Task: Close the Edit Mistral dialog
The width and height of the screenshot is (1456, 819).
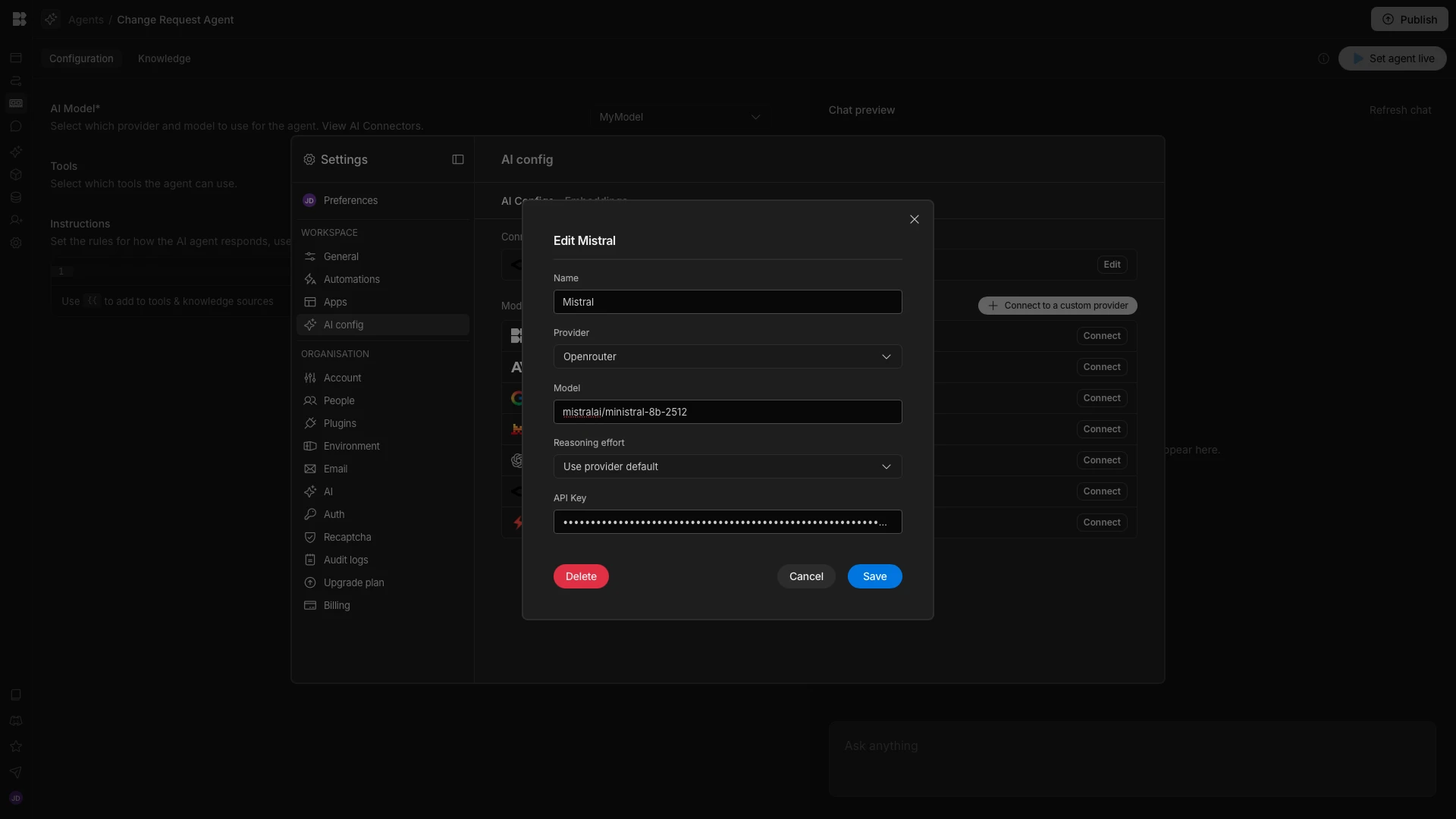Action: click(914, 219)
